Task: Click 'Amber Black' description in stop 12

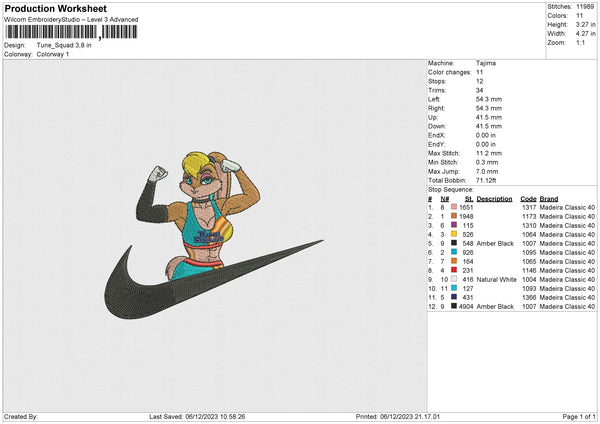Action: pos(495,307)
